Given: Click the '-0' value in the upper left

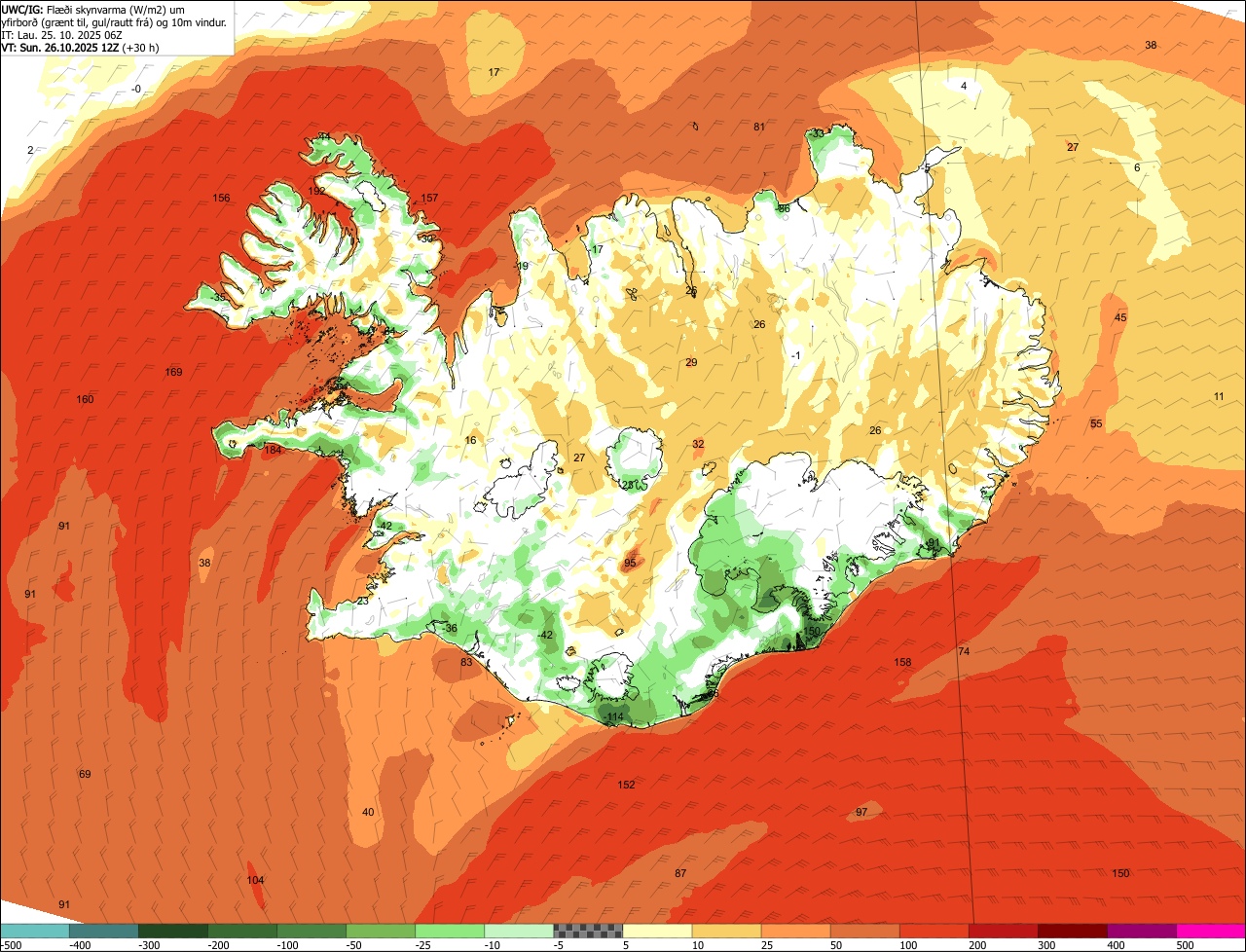Looking at the screenshot, I should pyautogui.click(x=136, y=90).
